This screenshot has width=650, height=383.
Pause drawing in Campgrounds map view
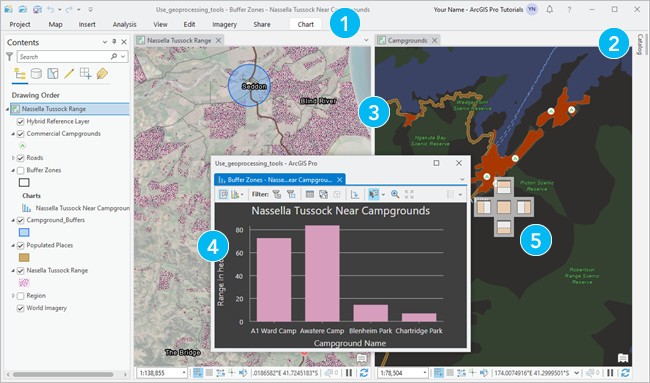click(x=611, y=373)
